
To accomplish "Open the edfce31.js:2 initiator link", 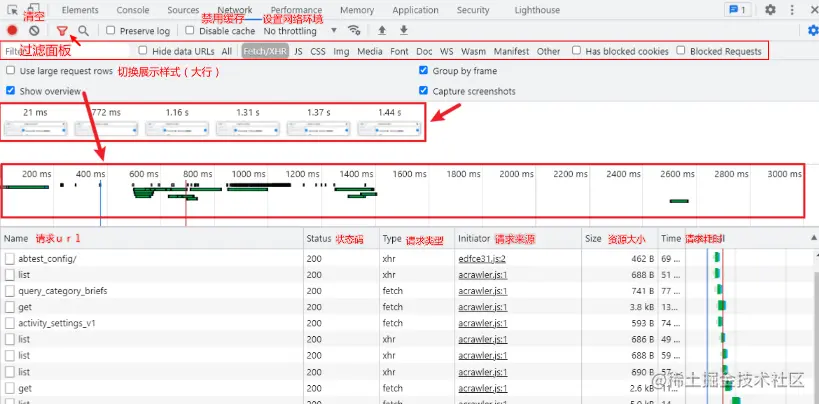I will (x=482, y=259).
